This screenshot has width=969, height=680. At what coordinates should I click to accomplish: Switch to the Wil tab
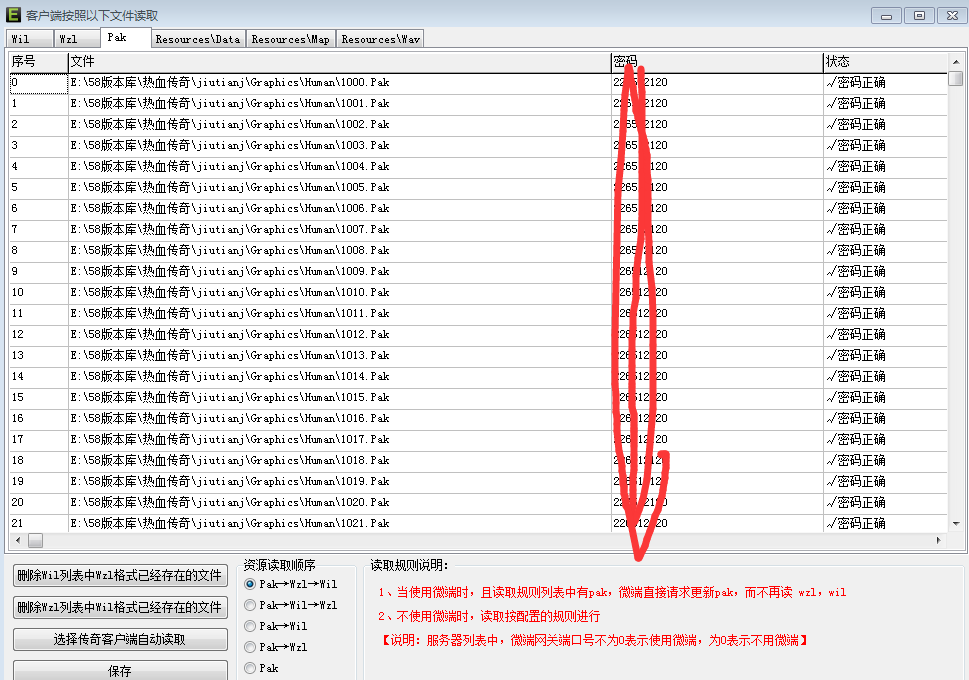(30, 39)
